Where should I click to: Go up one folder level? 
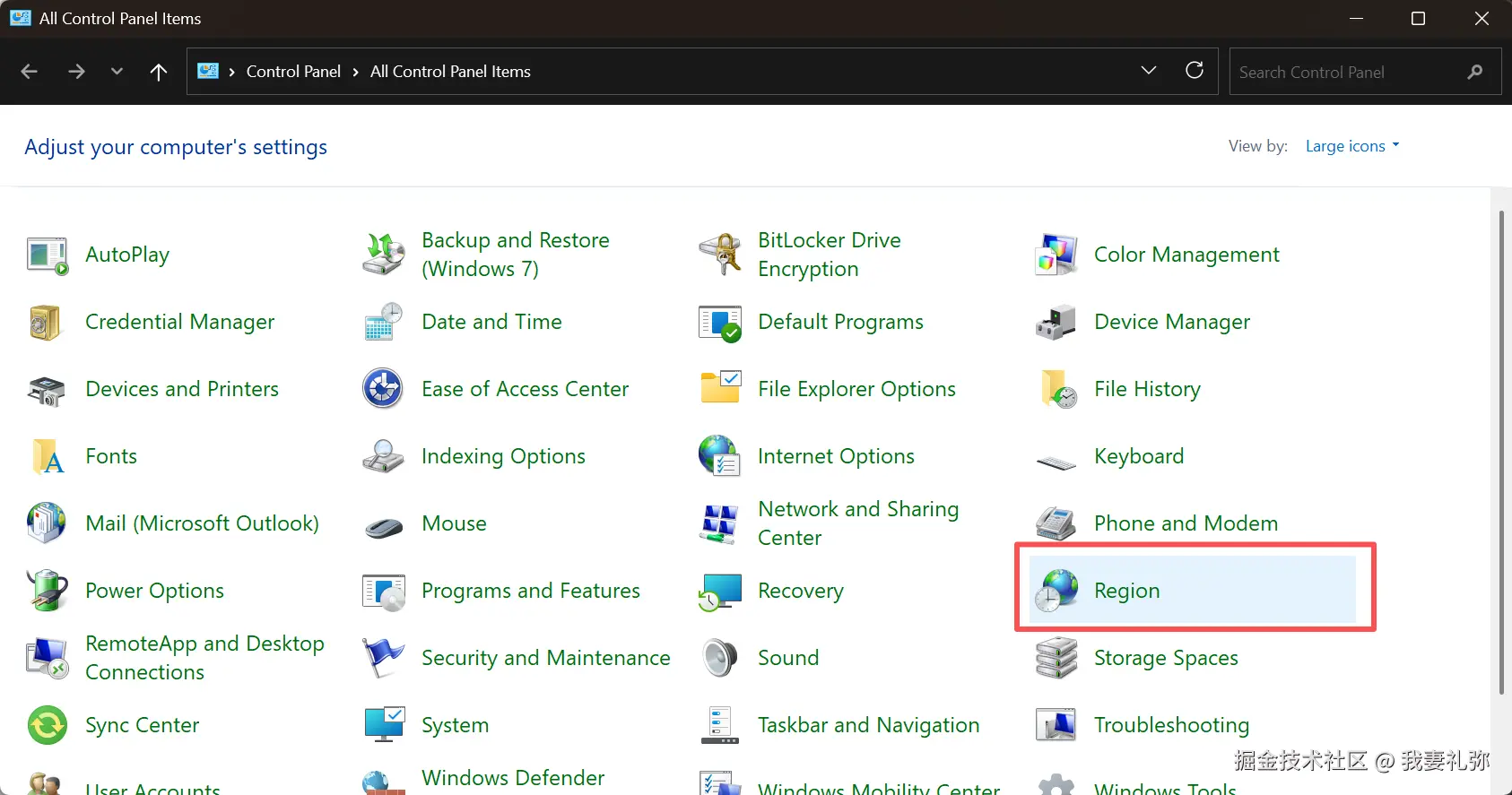tap(159, 72)
